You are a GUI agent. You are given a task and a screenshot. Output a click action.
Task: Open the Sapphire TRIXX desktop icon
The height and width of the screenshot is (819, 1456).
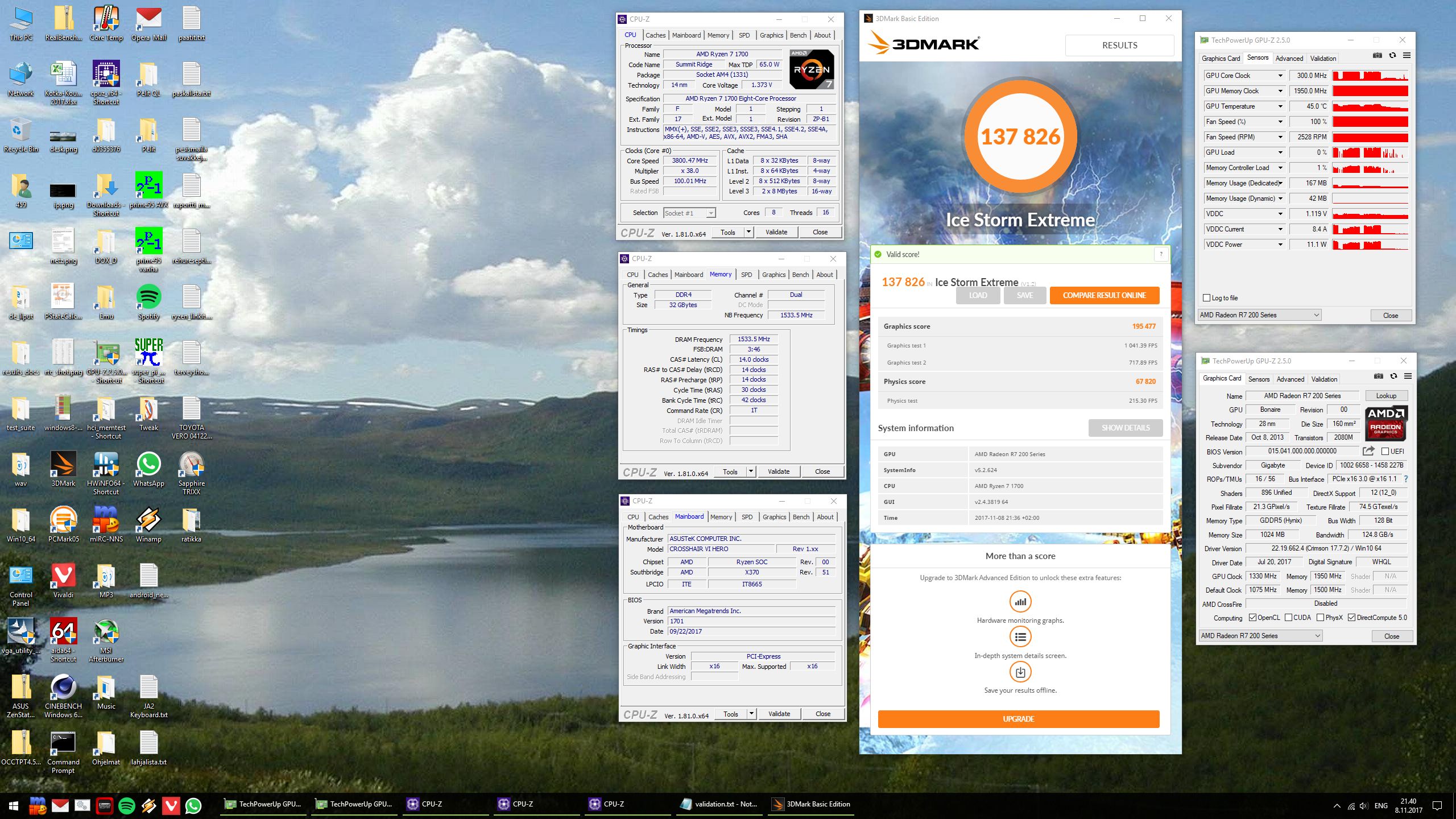(x=191, y=473)
